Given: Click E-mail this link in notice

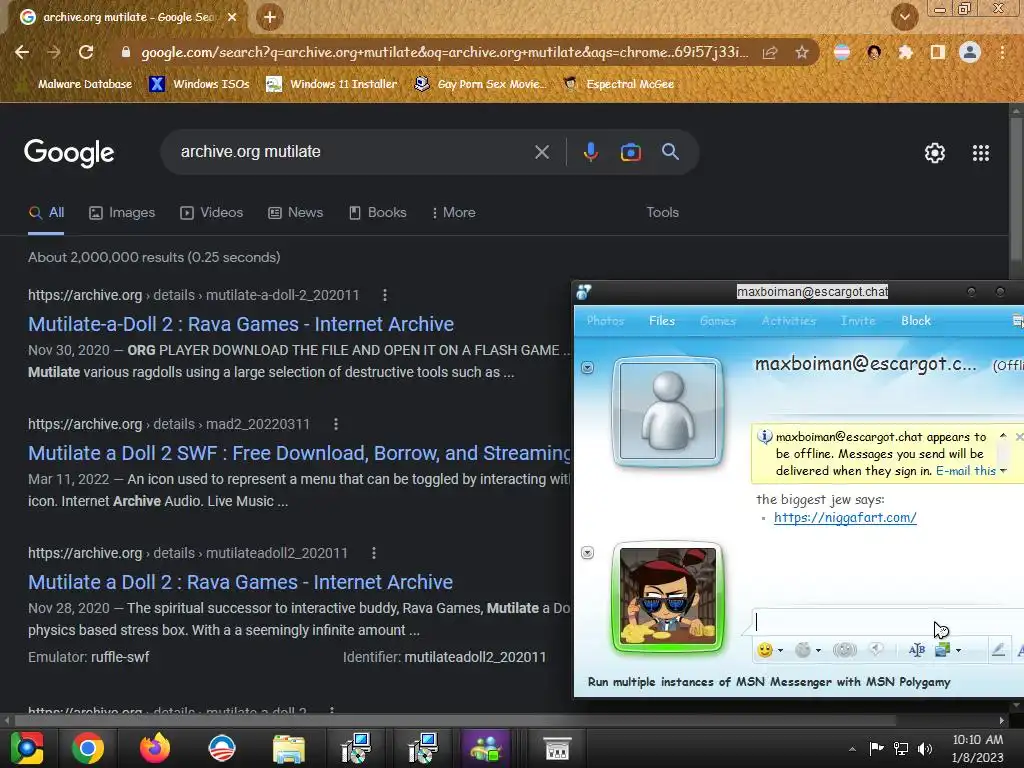Looking at the screenshot, I should point(965,471).
